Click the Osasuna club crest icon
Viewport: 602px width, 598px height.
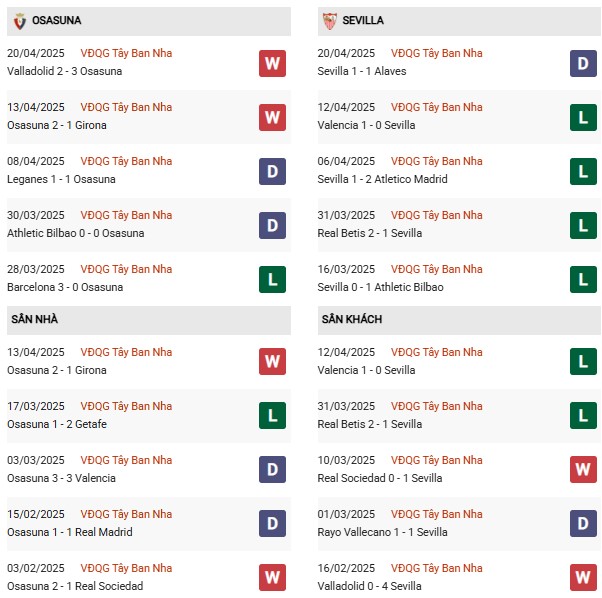point(20,21)
